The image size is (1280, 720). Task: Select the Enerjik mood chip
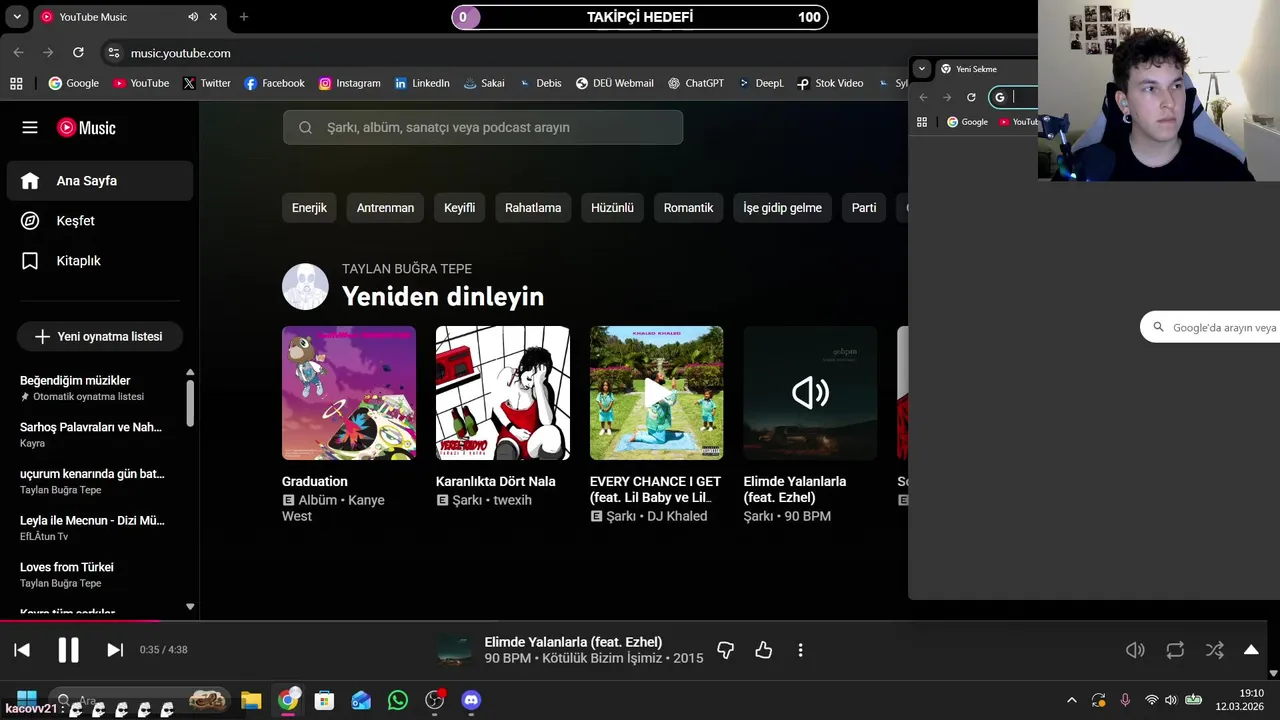pyautogui.click(x=309, y=208)
